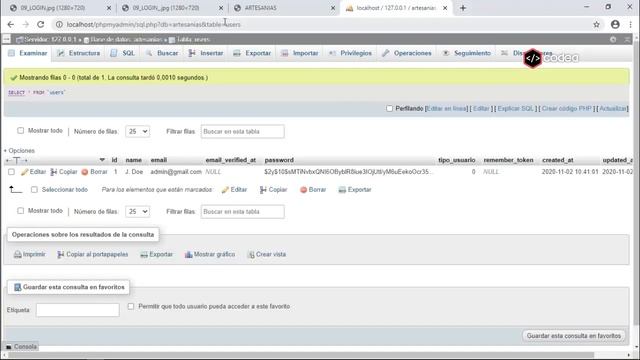Screen dimensions: 640x360
Task: Click Crear código PHP link
Action: [x=567, y=109]
